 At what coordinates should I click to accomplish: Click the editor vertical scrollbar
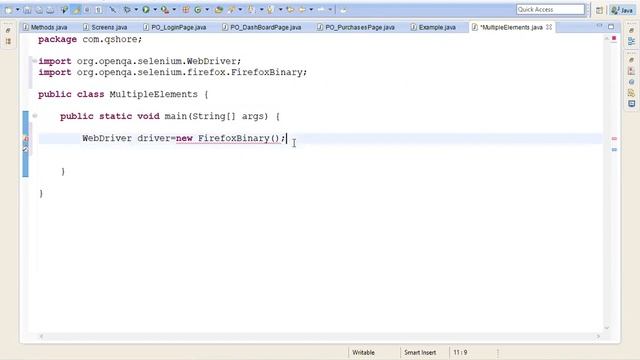(x=607, y=182)
